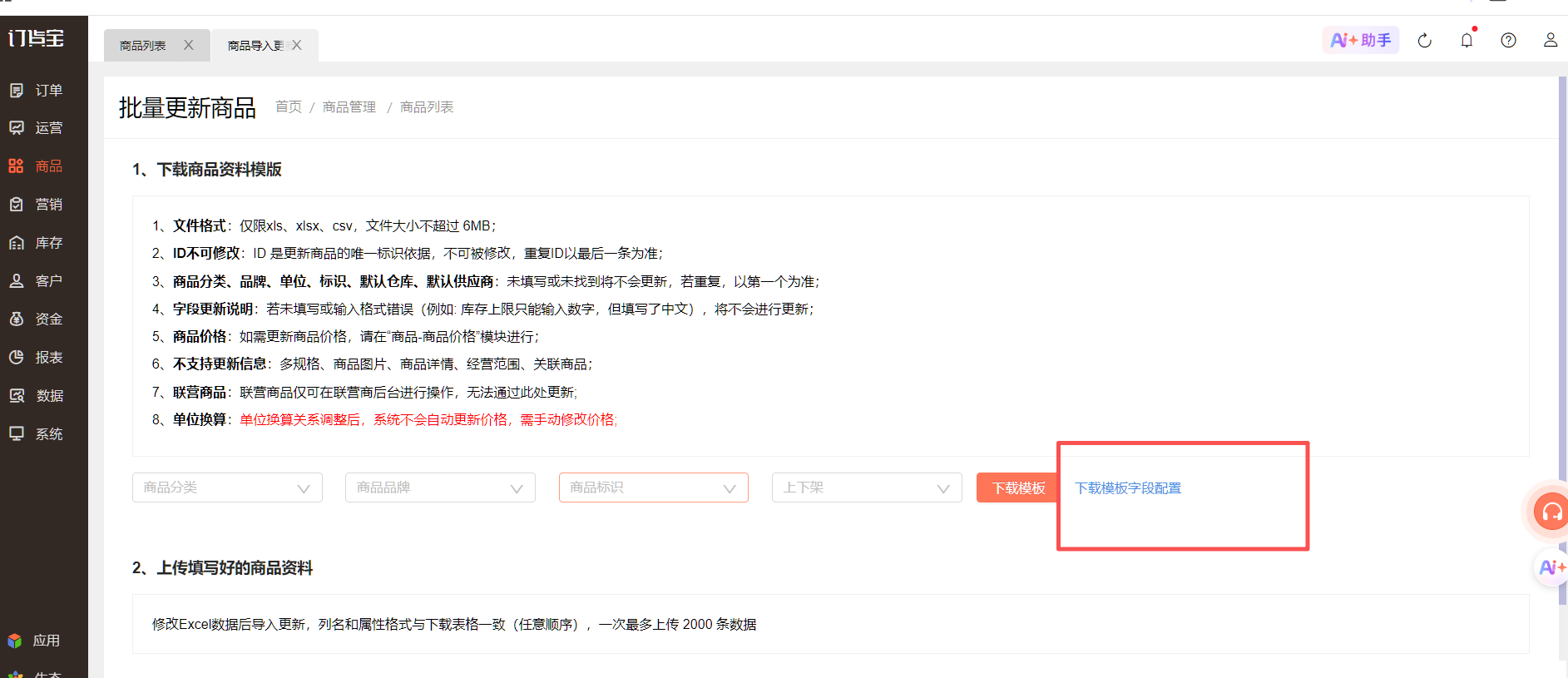The image size is (1568, 678).
Task: Click the 订货宝 logo
Action: click(36, 38)
